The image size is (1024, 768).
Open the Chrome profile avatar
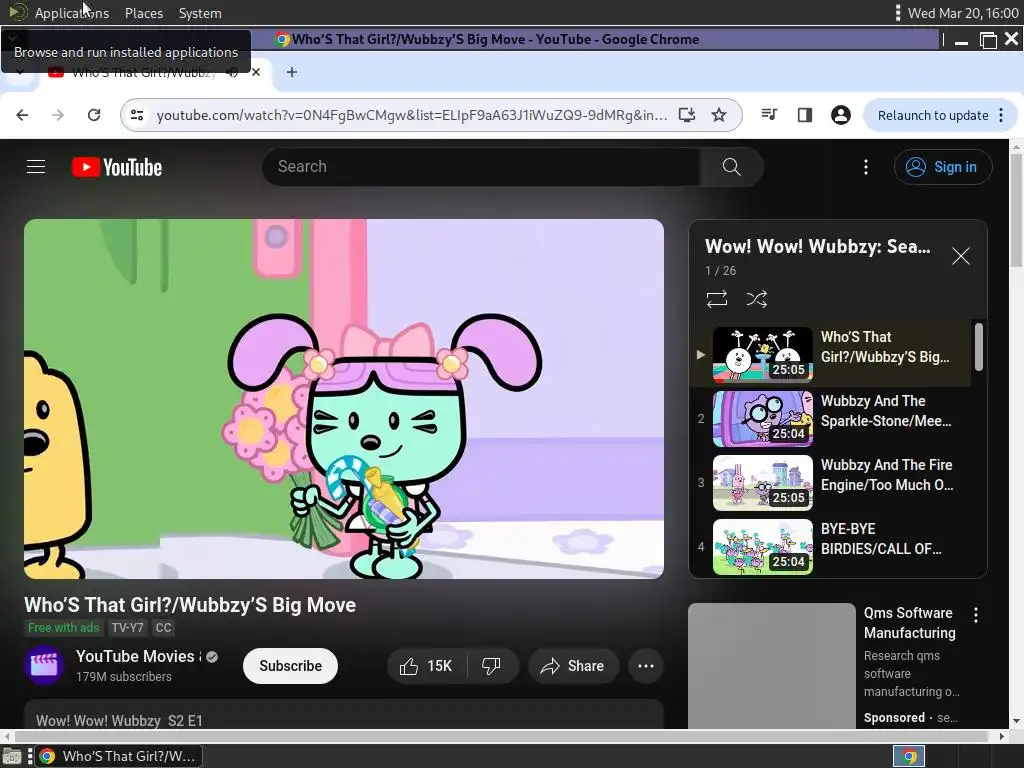[840, 115]
